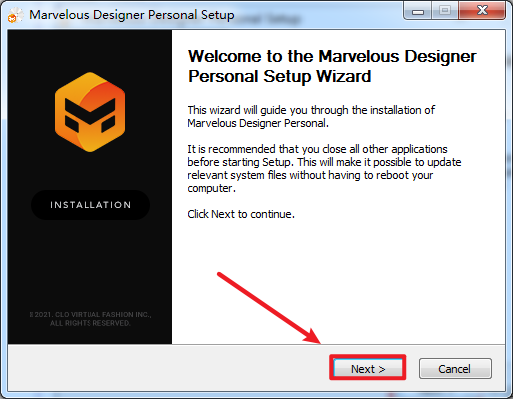Close the setup window with X
Screen dimensions: 513x399
pos(482,11)
